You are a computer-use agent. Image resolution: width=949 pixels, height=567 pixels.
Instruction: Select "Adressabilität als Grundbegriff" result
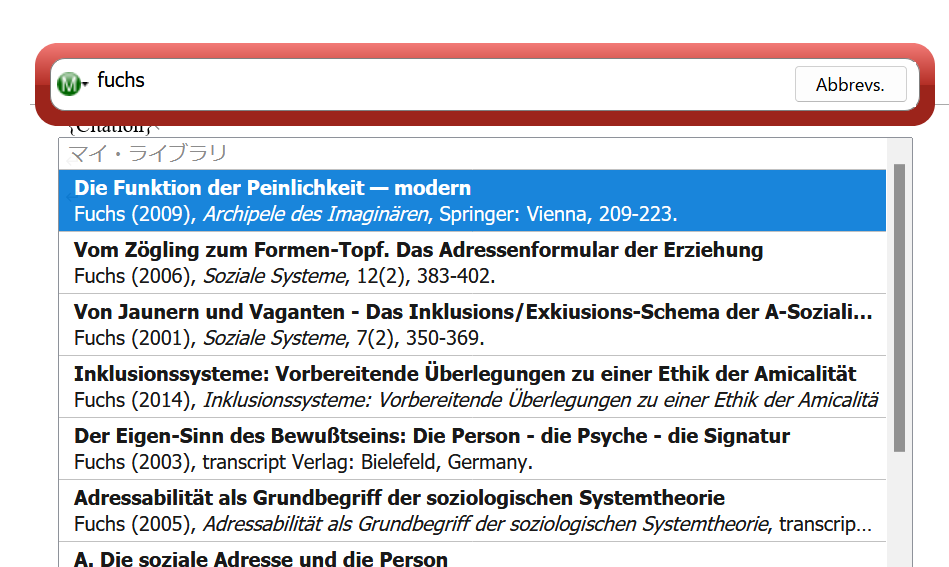click(x=472, y=511)
